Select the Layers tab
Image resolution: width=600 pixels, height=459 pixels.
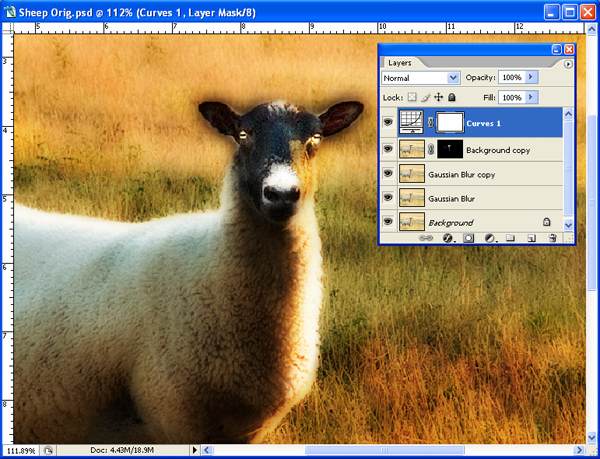pos(399,63)
